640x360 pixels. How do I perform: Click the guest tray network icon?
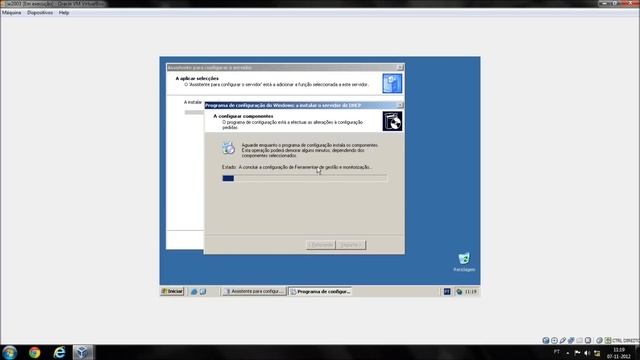[459, 291]
